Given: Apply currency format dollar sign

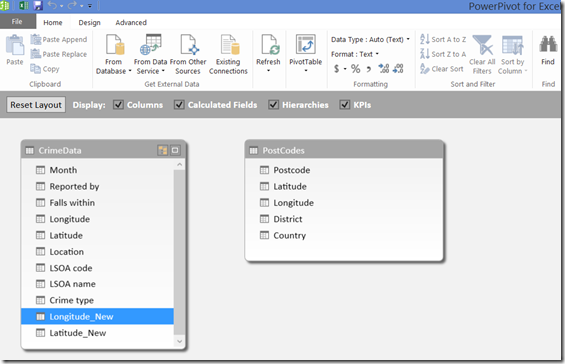Looking at the screenshot, I should click(336, 68).
